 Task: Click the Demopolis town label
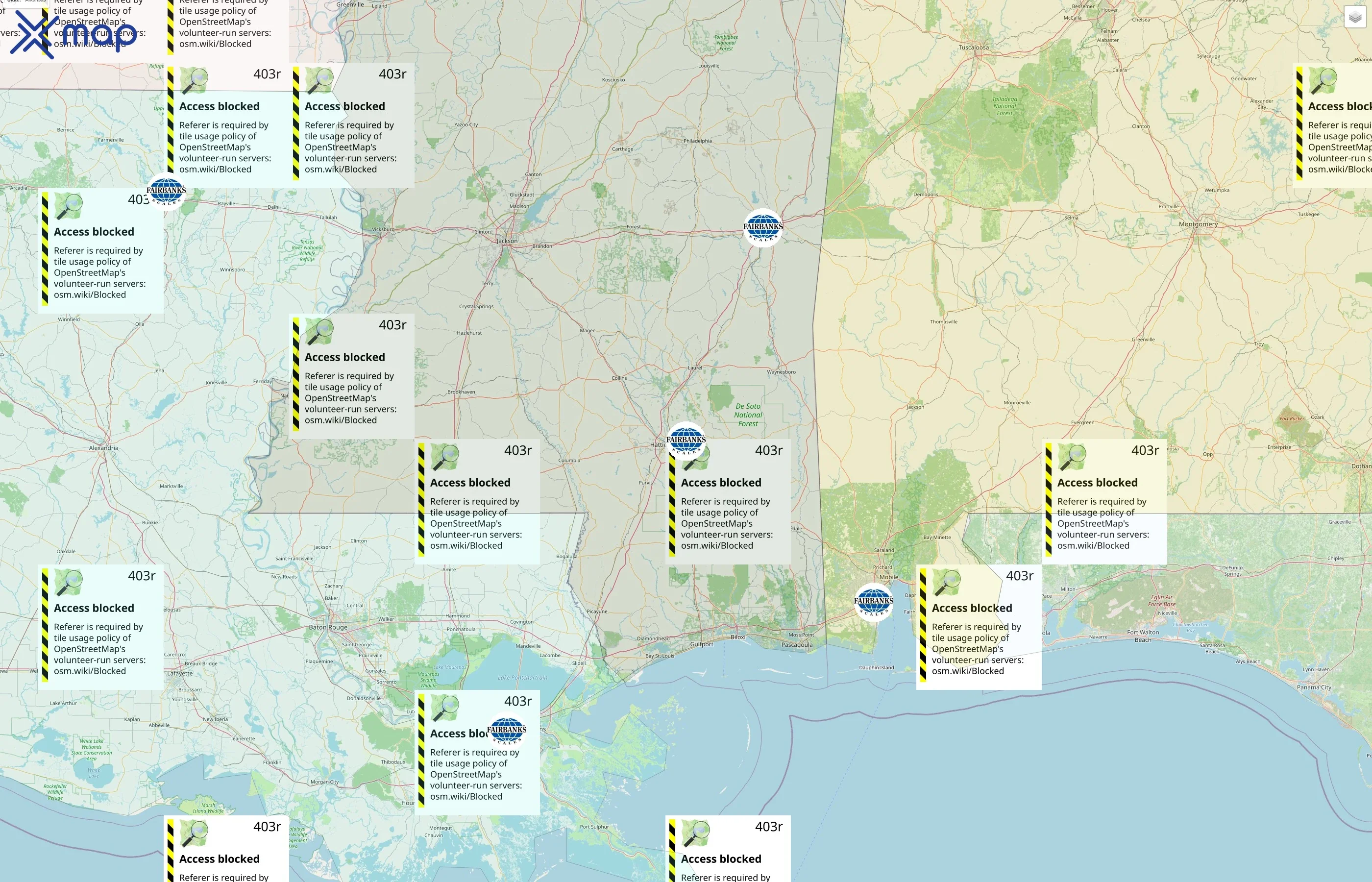tap(926, 195)
